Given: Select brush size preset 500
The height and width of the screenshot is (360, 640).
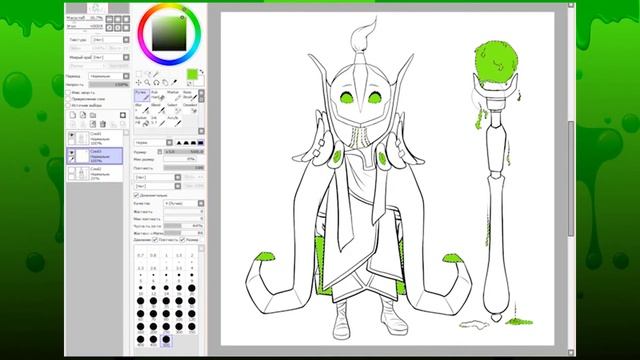Looking at the screenshot, I should (166, 340).
